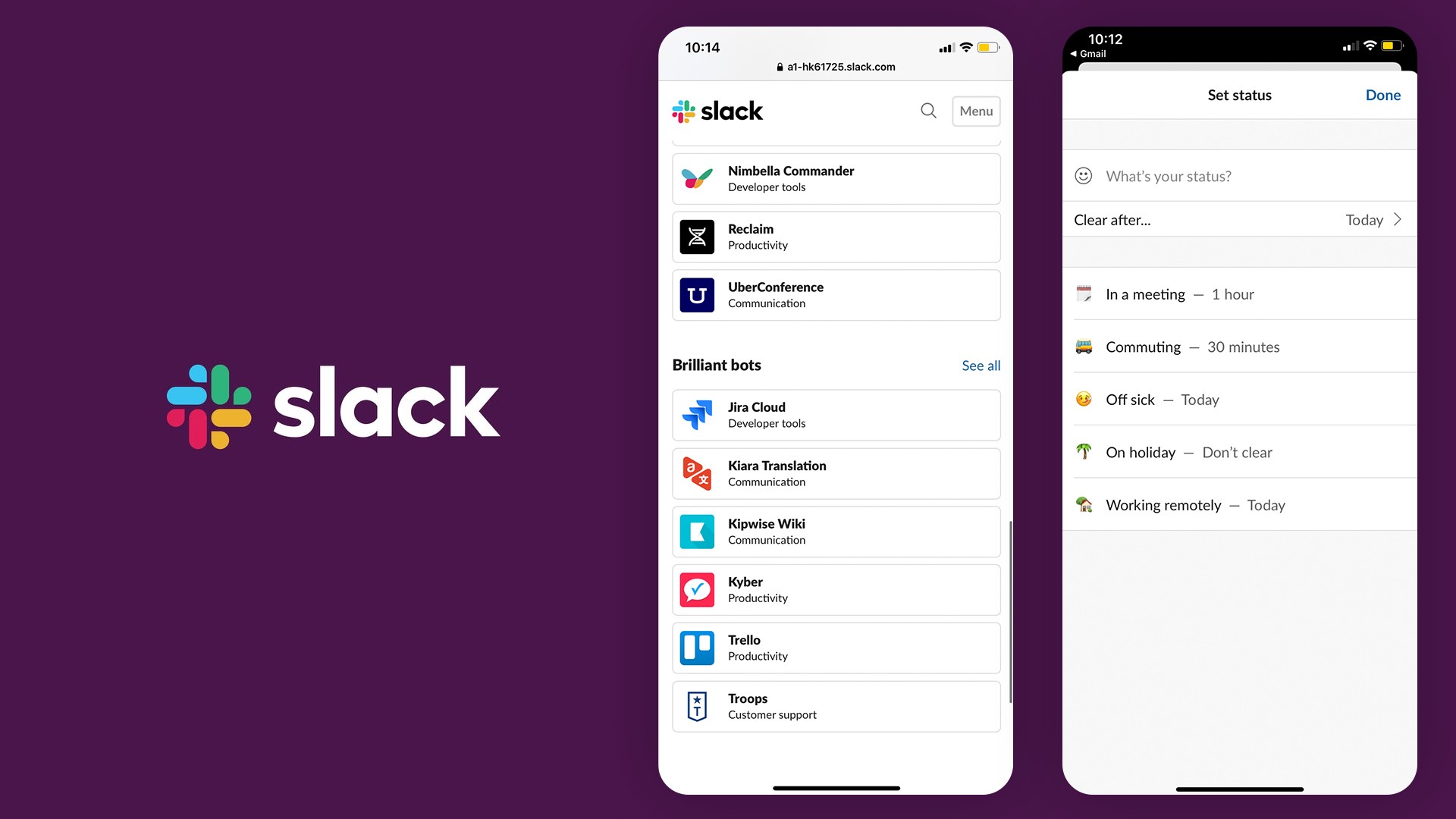The width and height of the screenshot is (1456, 819).
Task: Click 'See all' for Brilliant bots
Action: pyautogui.click(x=980, y=365)
